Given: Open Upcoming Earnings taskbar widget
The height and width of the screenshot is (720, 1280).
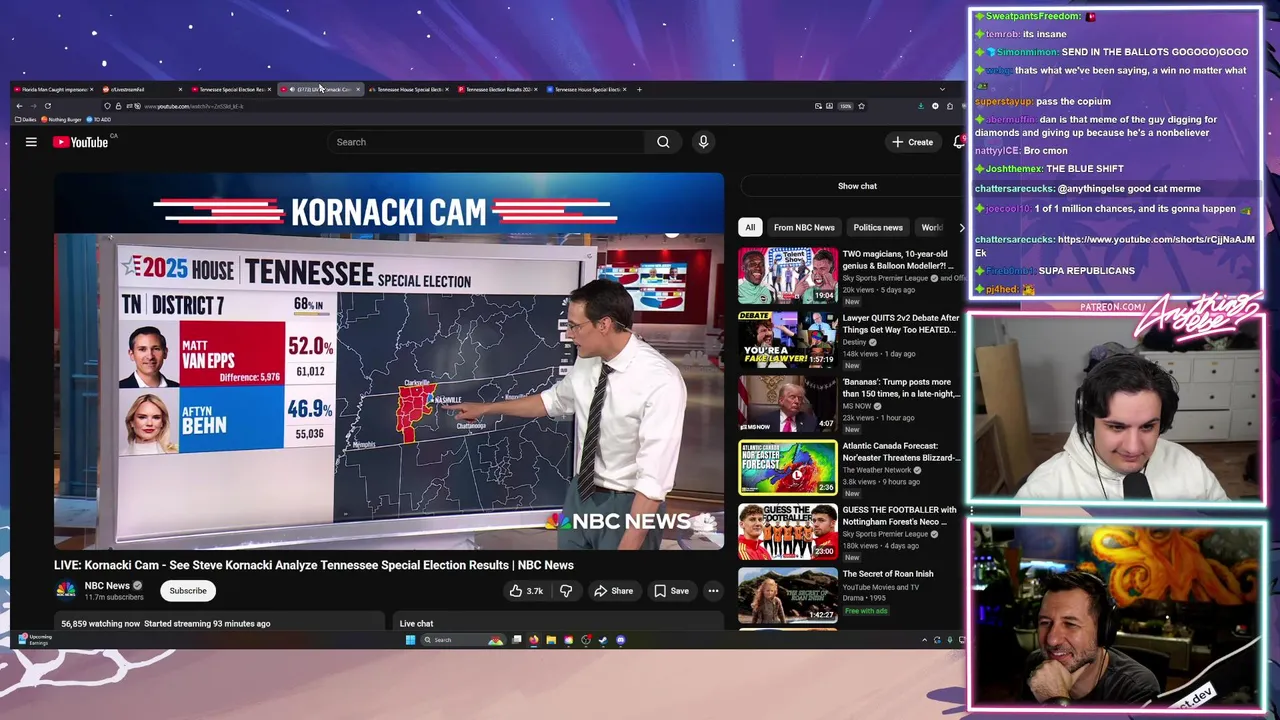Looking at the screenshot, I should tap(34, 640).
